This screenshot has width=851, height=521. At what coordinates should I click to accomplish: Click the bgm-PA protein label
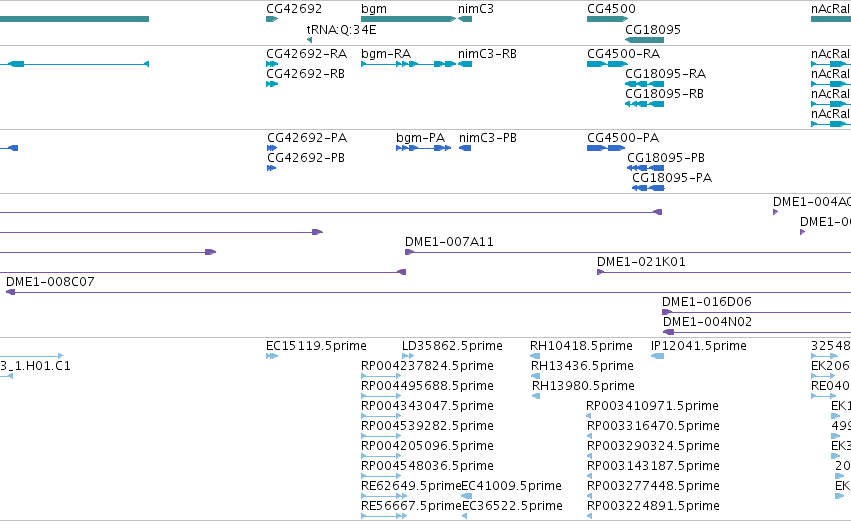coord(421,138)
